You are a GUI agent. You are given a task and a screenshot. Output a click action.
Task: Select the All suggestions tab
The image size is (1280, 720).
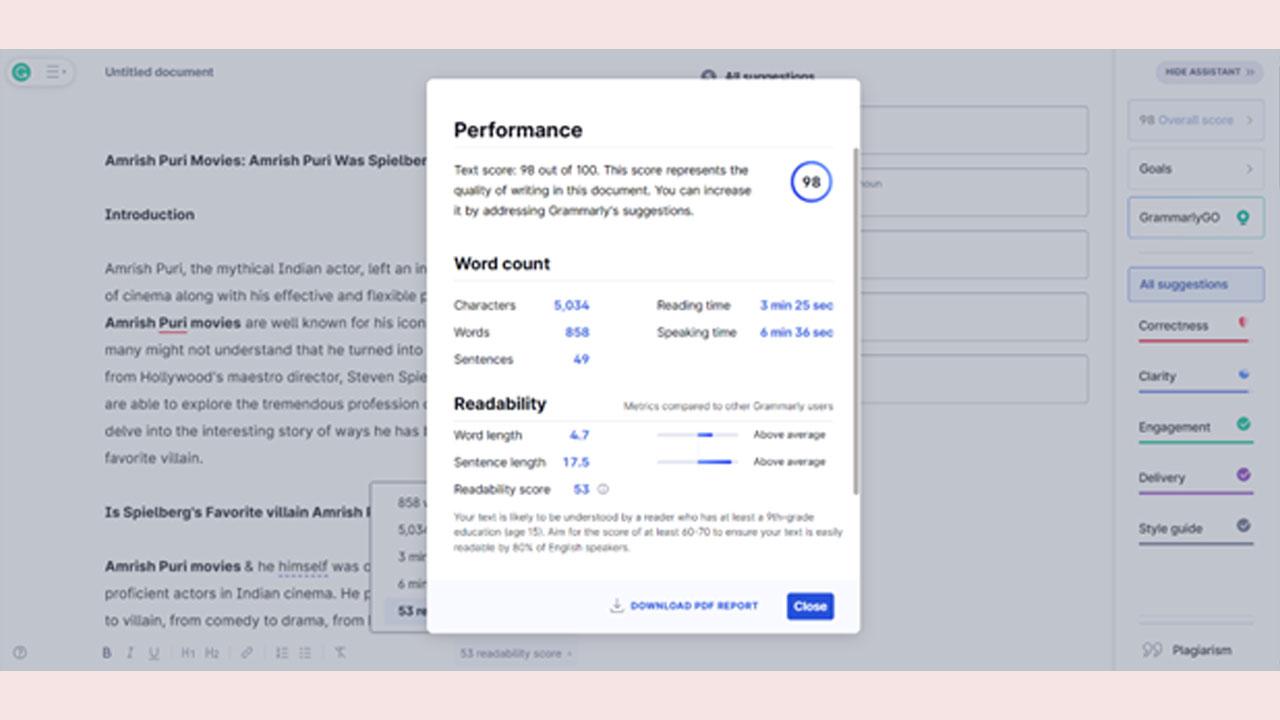(1195, 284)
